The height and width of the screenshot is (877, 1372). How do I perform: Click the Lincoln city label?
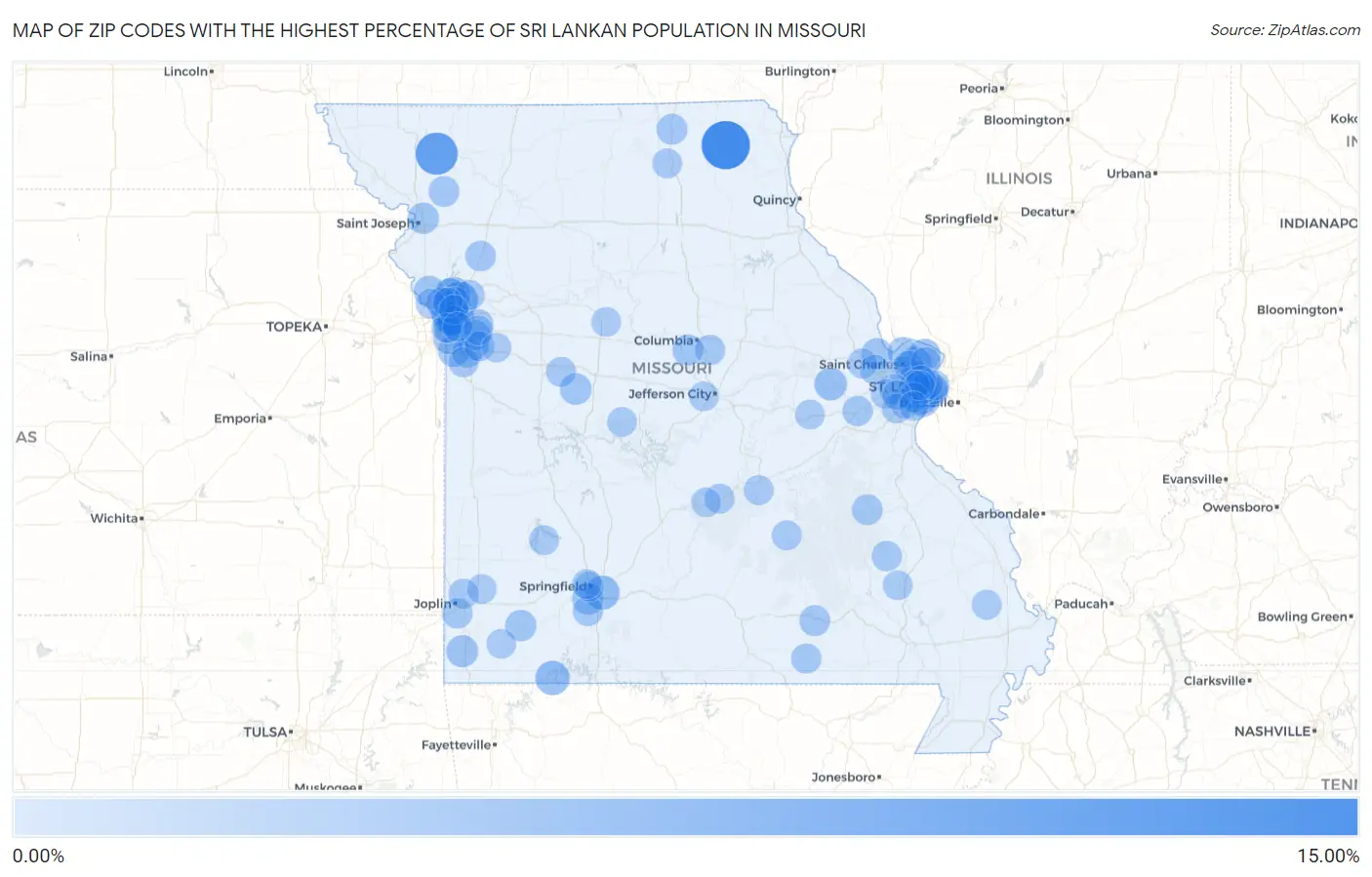click(186, 71)
